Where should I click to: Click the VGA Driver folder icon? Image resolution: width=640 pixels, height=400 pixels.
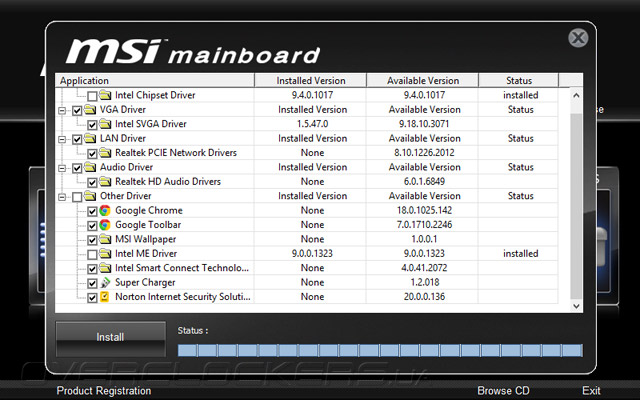pyautogui.click(x=90, y=109)
